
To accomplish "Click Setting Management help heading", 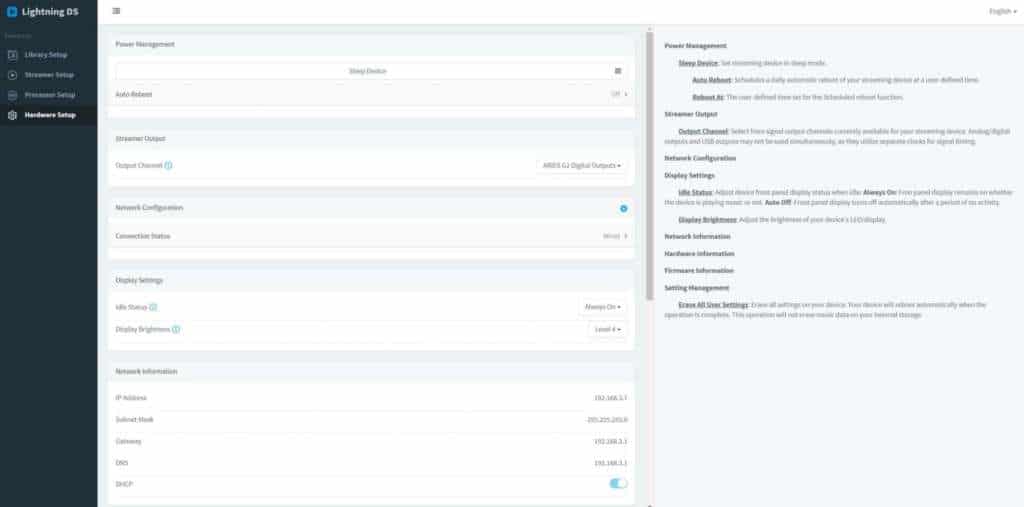I will click(x=696, y=288).
